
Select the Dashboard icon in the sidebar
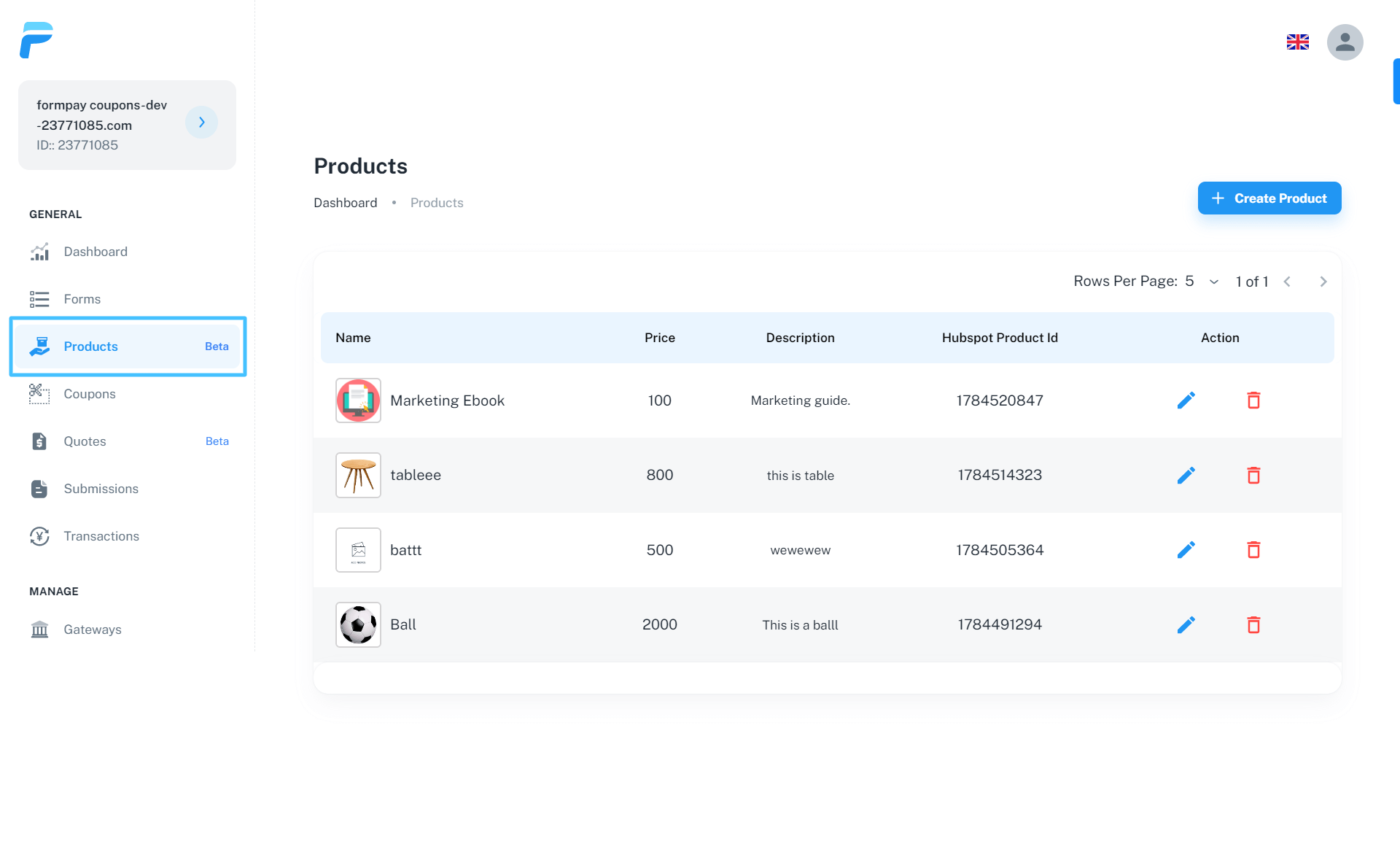point(40,252)
